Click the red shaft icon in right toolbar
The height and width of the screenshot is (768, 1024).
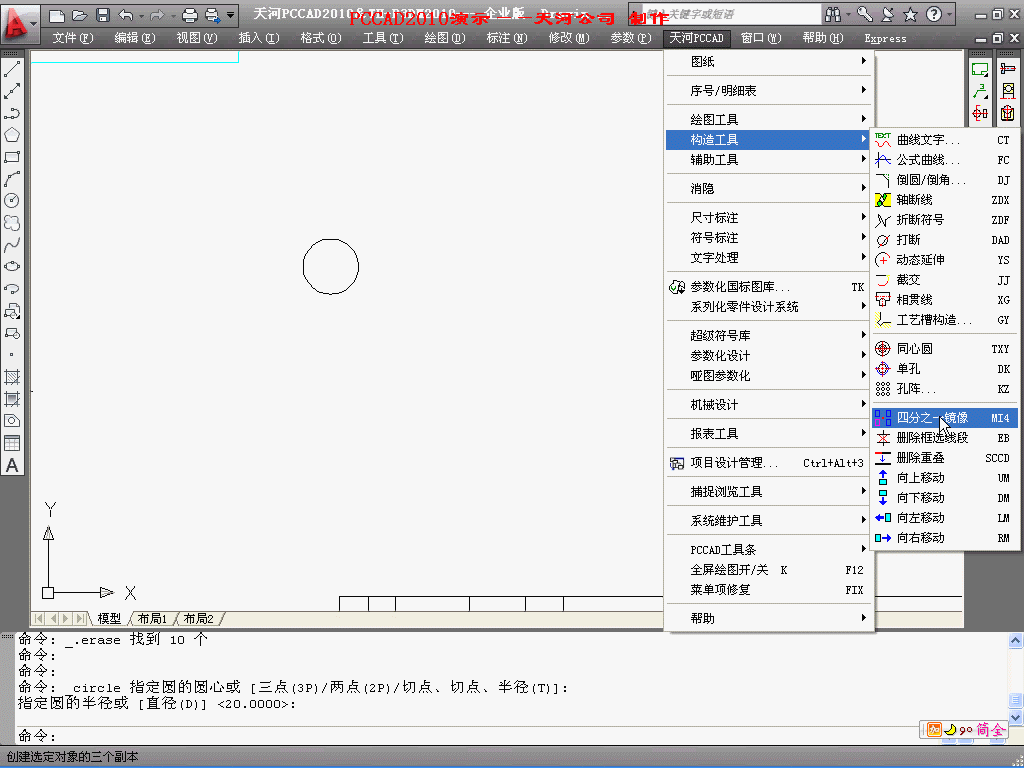click(980, 113)
